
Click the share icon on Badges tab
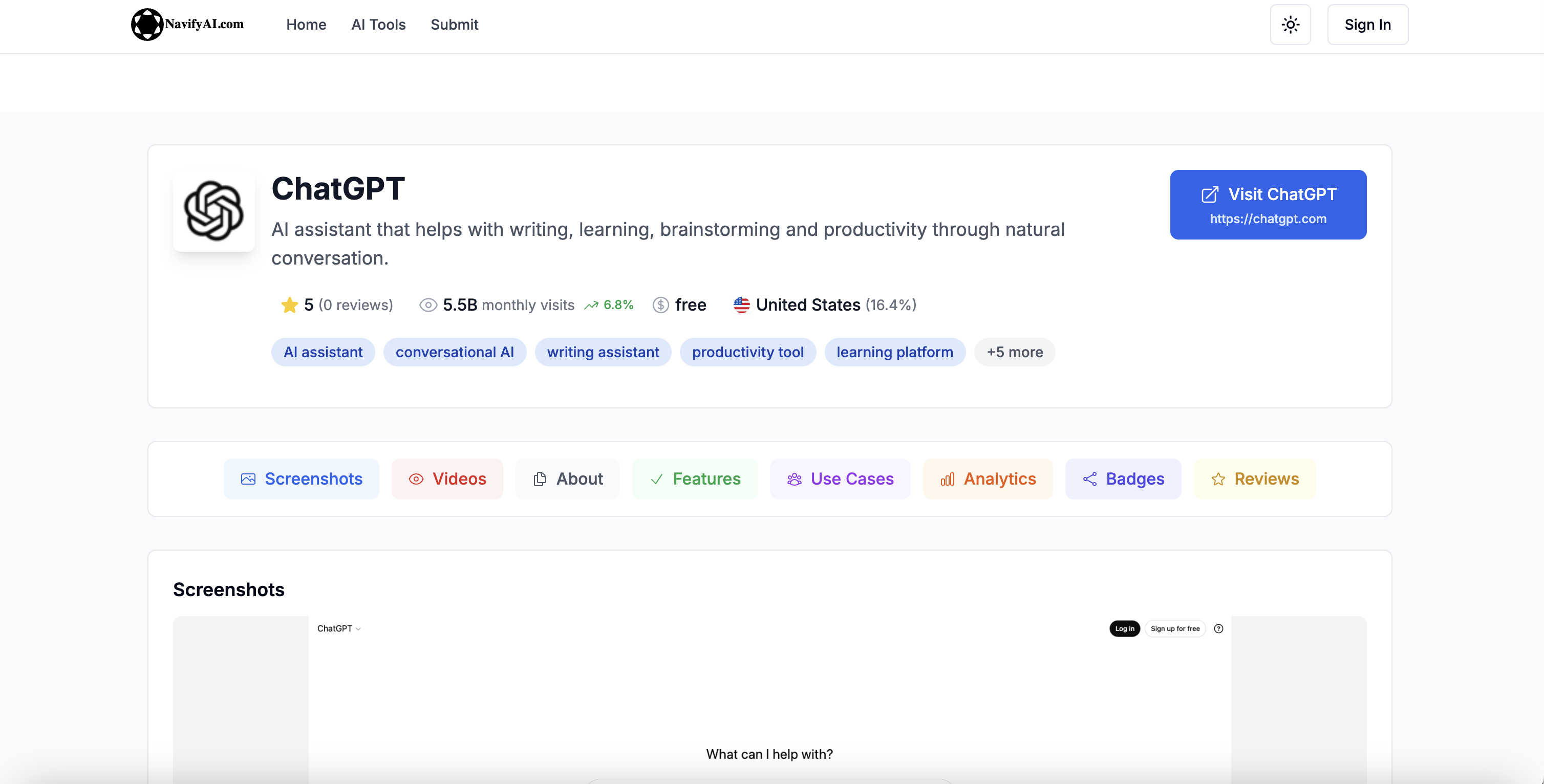coord(1090,479)
